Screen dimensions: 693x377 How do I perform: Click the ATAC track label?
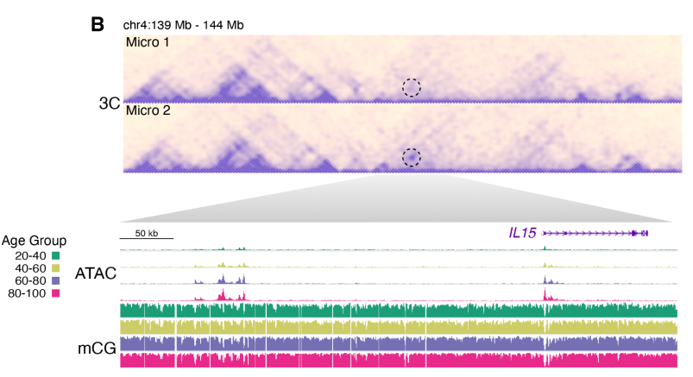pyautogui.click(x=96, y=274)
